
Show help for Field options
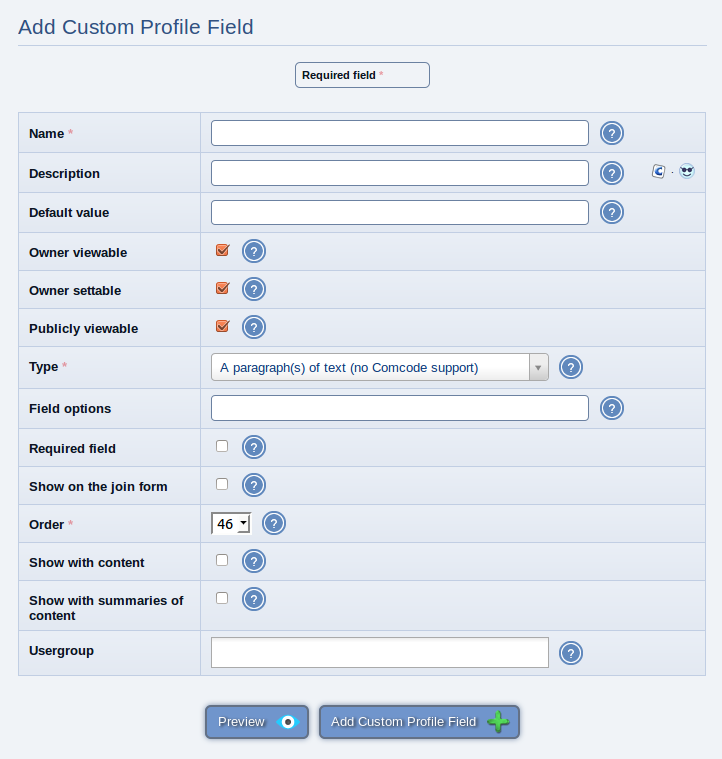[612, 408]
